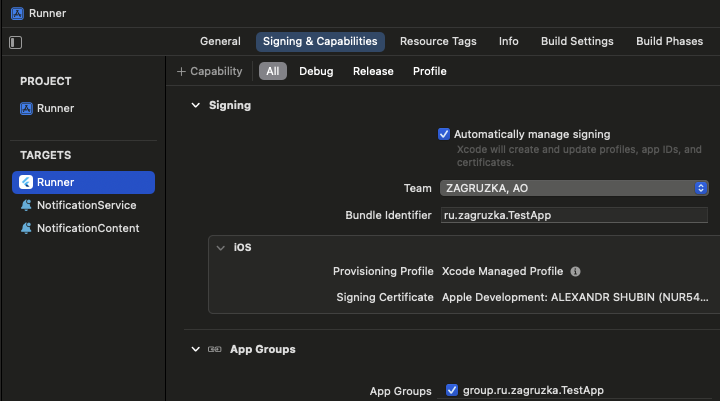The height and width of the screenshot is (401, 720).
Task: Select the Profile configuration filter
Action: click(x=430, y=71)
